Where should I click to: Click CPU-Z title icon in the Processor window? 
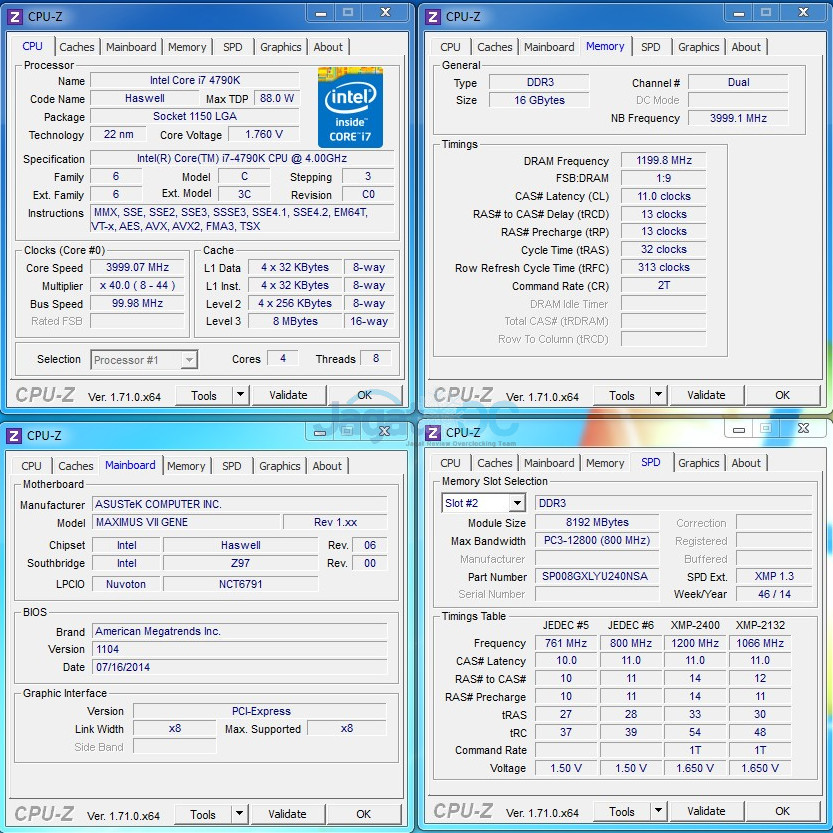point(15,16)
